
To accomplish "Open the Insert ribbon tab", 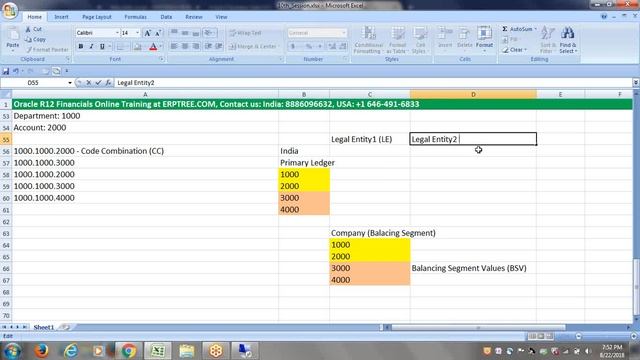I will [61, 17].
